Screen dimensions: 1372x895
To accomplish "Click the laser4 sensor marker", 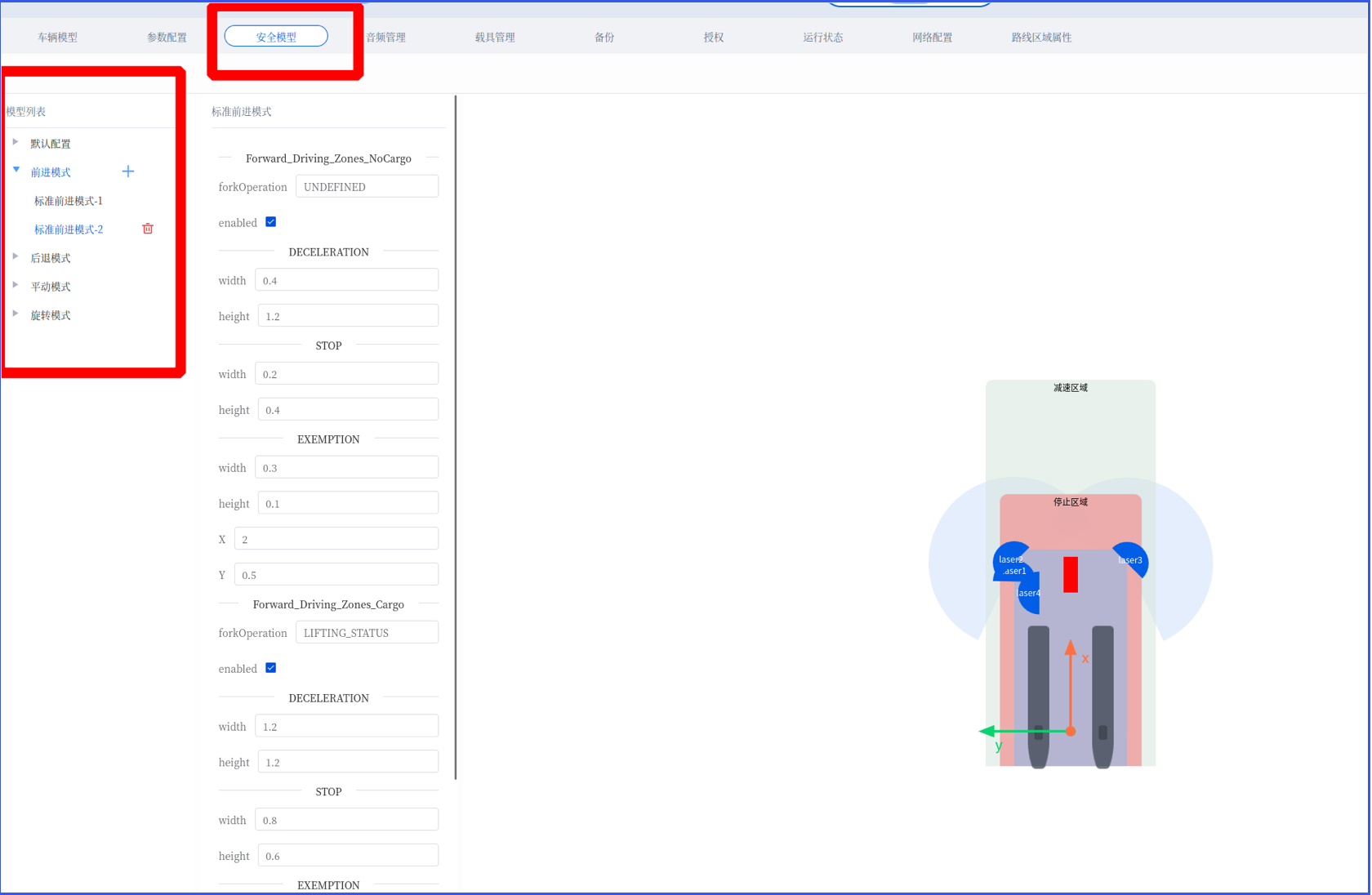I will [1029, 594].
